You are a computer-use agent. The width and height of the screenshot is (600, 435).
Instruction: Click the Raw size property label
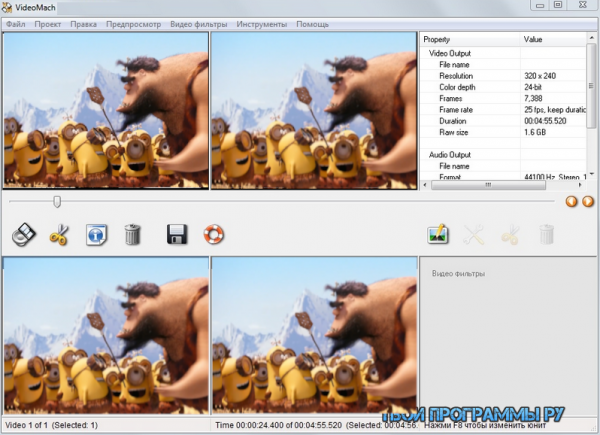tap(454, 132)
